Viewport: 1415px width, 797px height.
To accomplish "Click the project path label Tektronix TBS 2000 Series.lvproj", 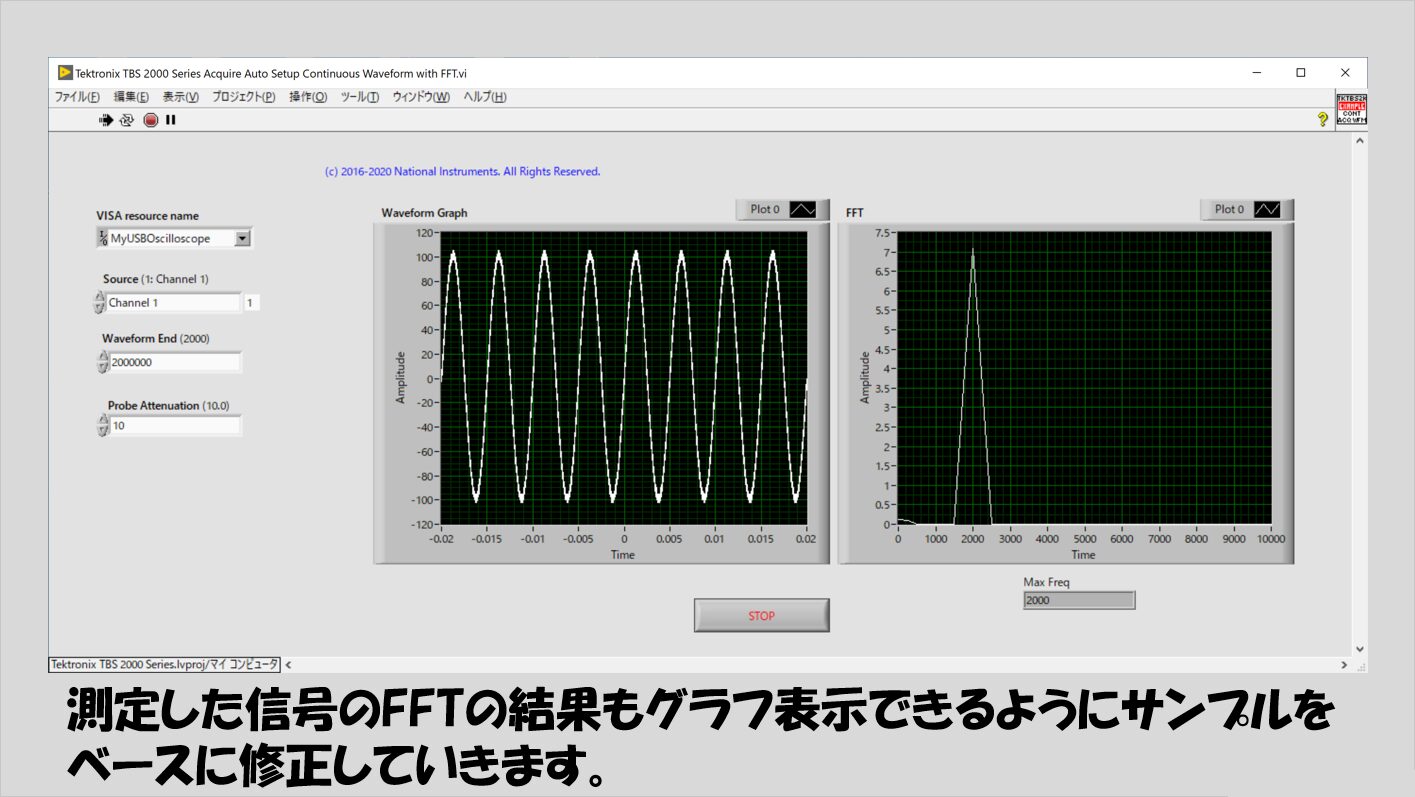I will [165, 664].
